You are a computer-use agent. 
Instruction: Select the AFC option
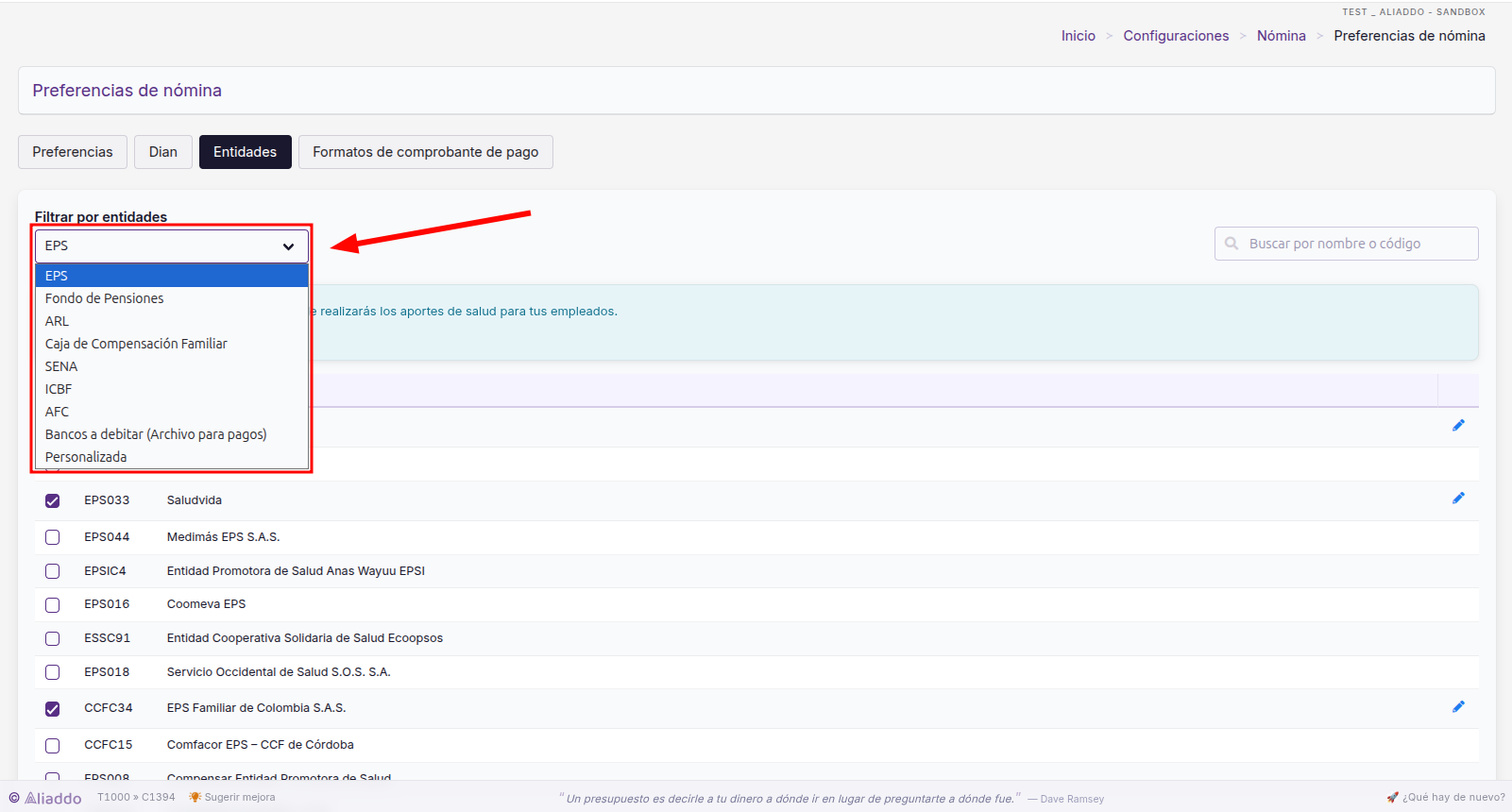point(172,412)
